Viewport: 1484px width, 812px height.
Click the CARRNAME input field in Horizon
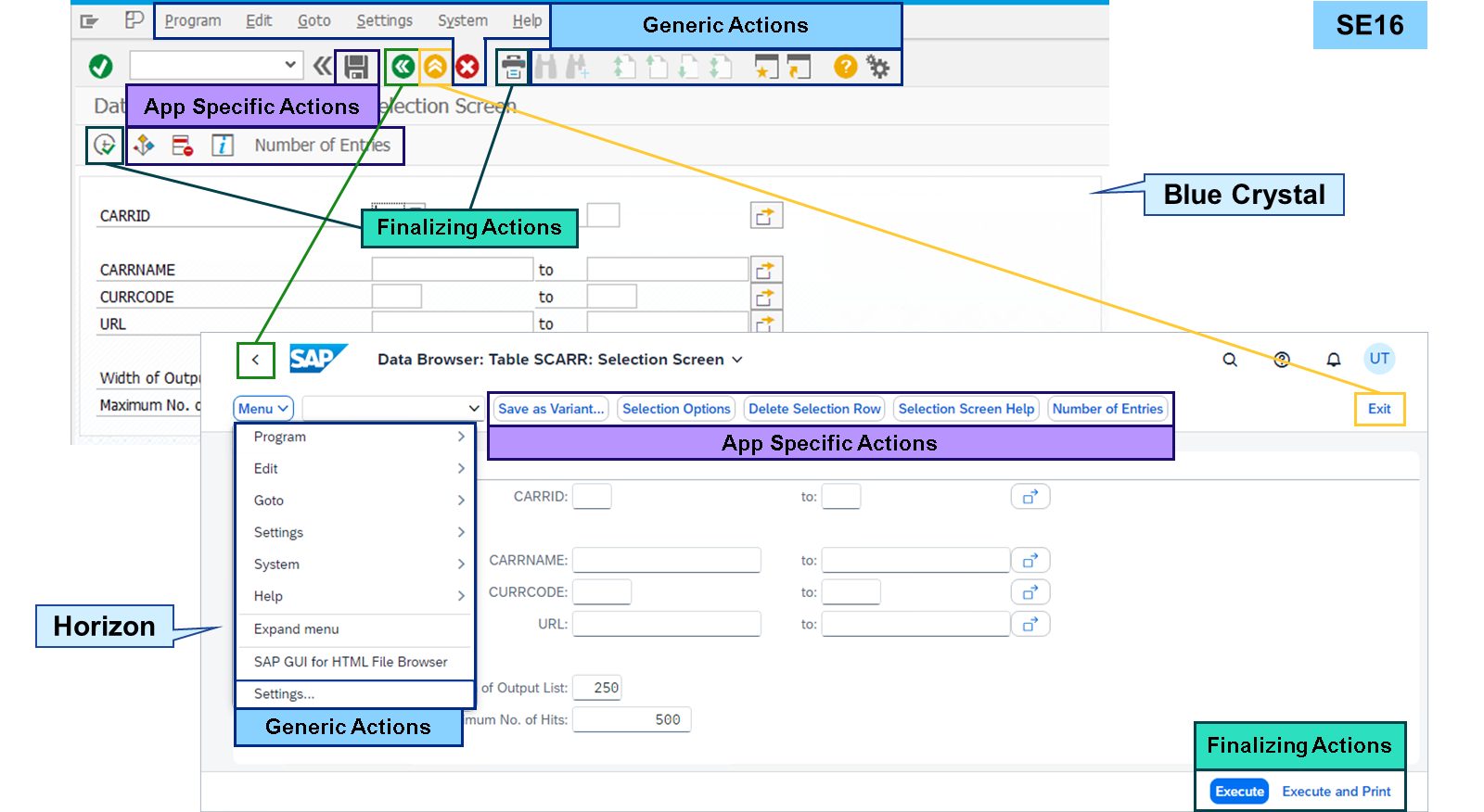(x=667, y=561)
